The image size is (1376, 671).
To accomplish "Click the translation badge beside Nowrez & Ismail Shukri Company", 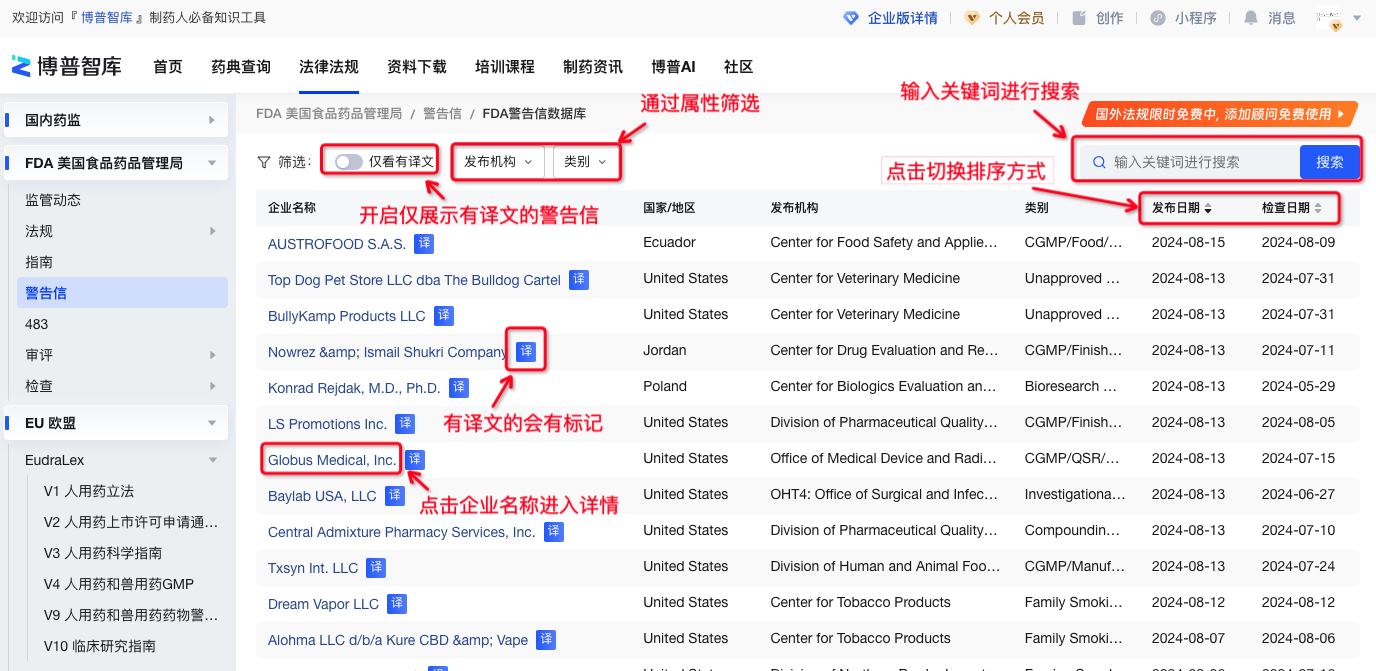I will (x=526, y=352).
